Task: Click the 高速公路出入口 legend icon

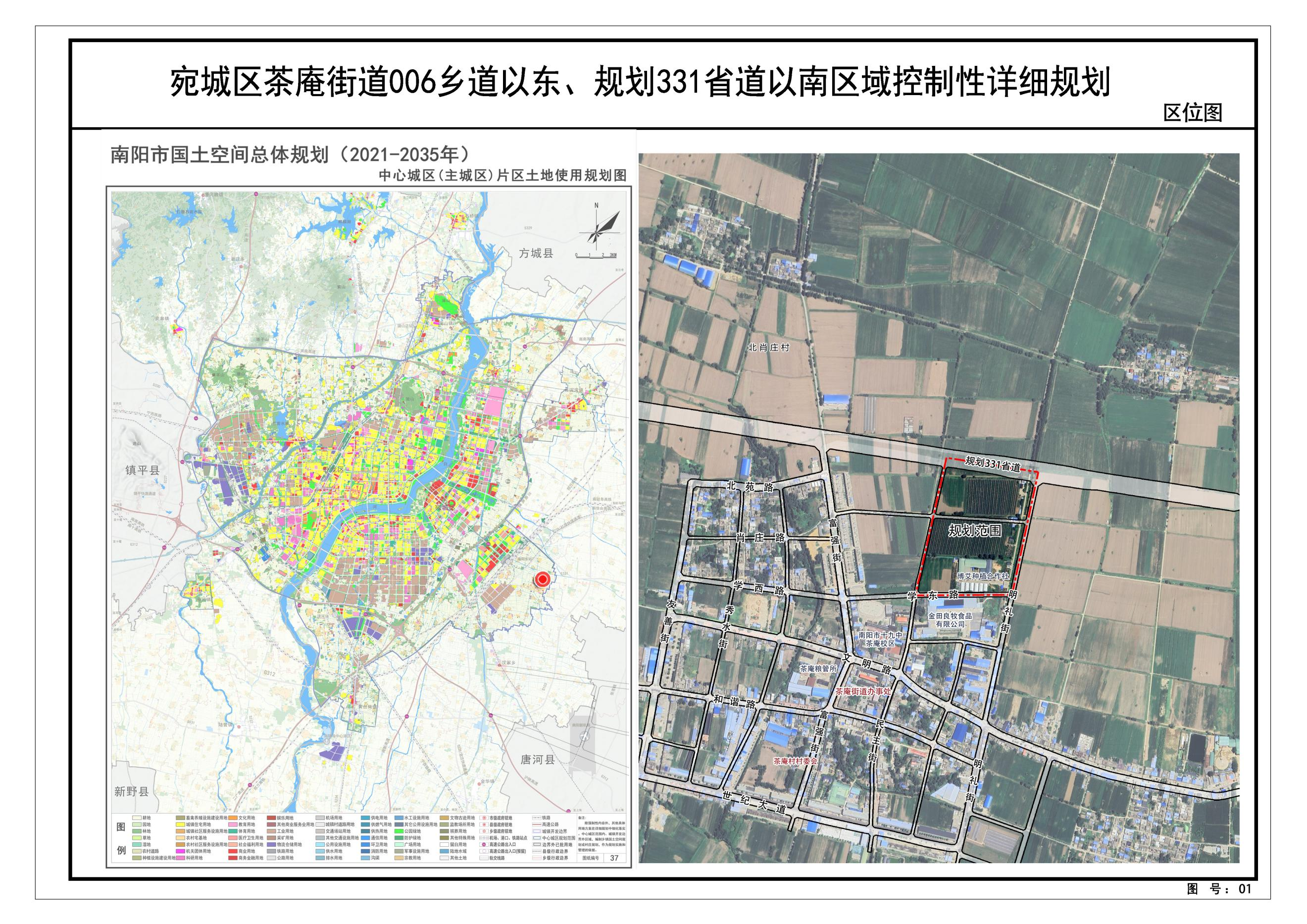Action: coord(485,845)
